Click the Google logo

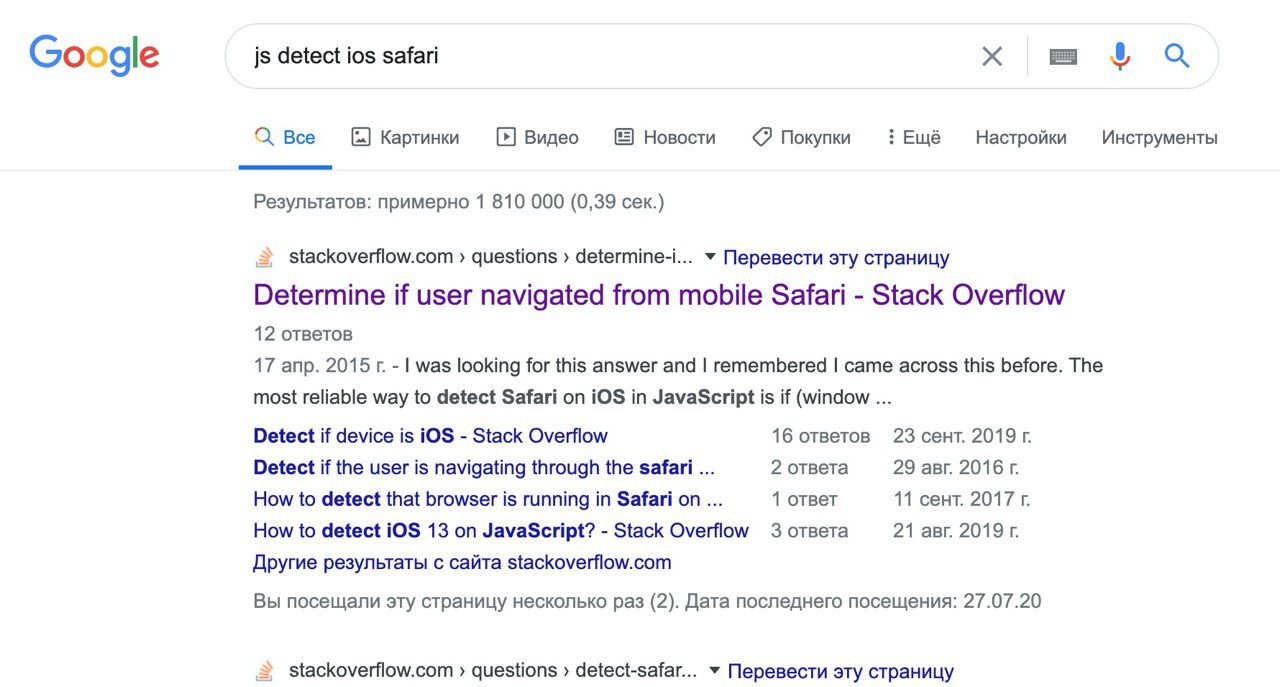[94, 57]
